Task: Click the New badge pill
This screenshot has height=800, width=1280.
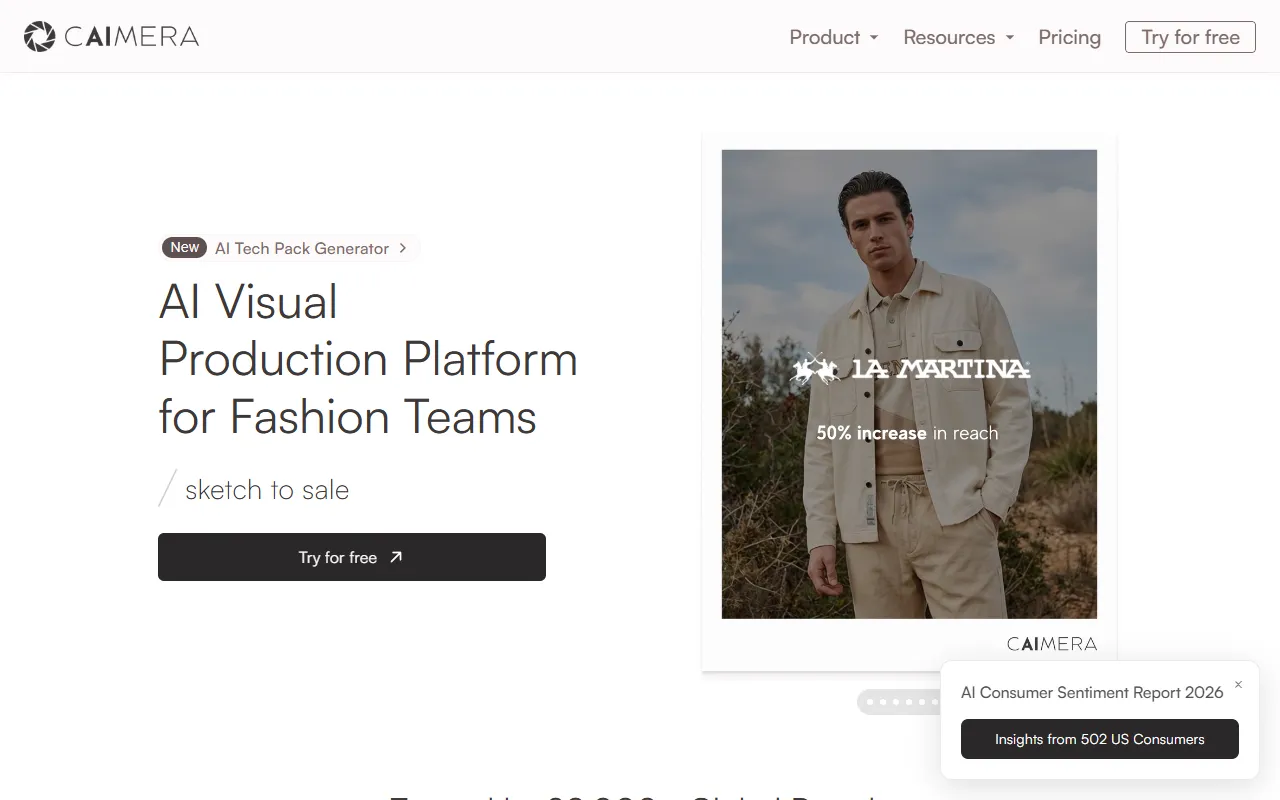Action: coord(184,247)
